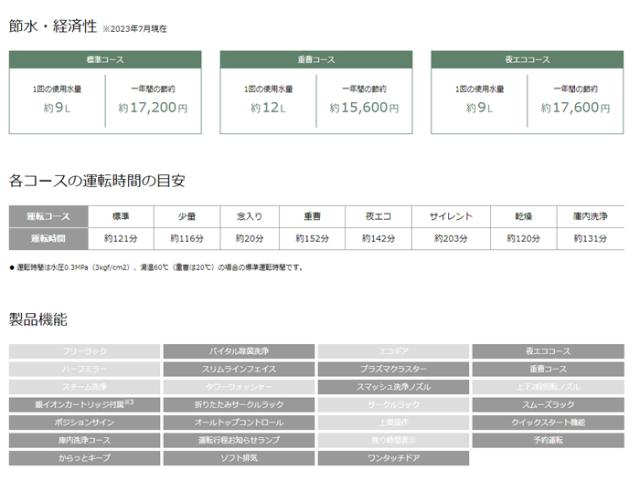Click the ソフト排気 feature tile

(x=239, y=458)
